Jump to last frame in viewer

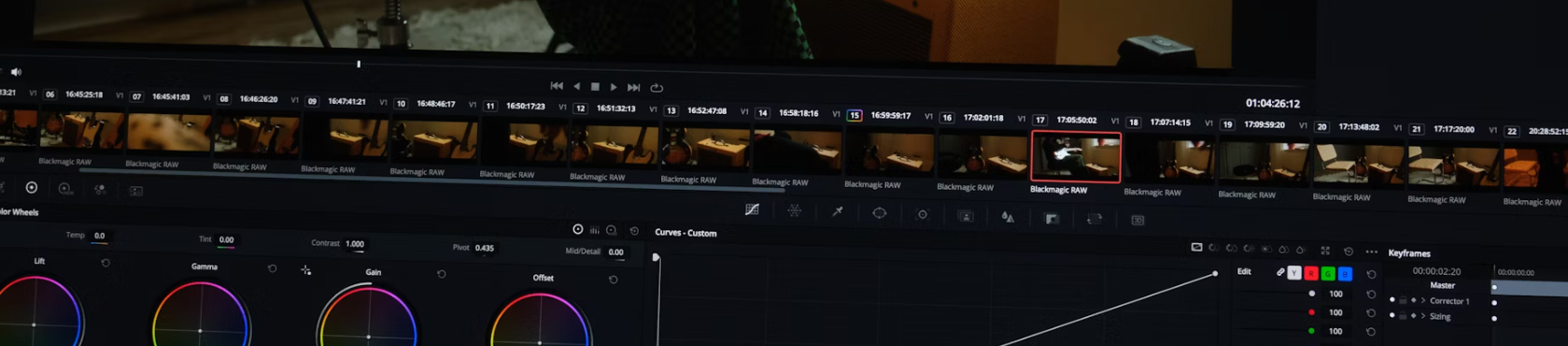click(x=633, y=87)
